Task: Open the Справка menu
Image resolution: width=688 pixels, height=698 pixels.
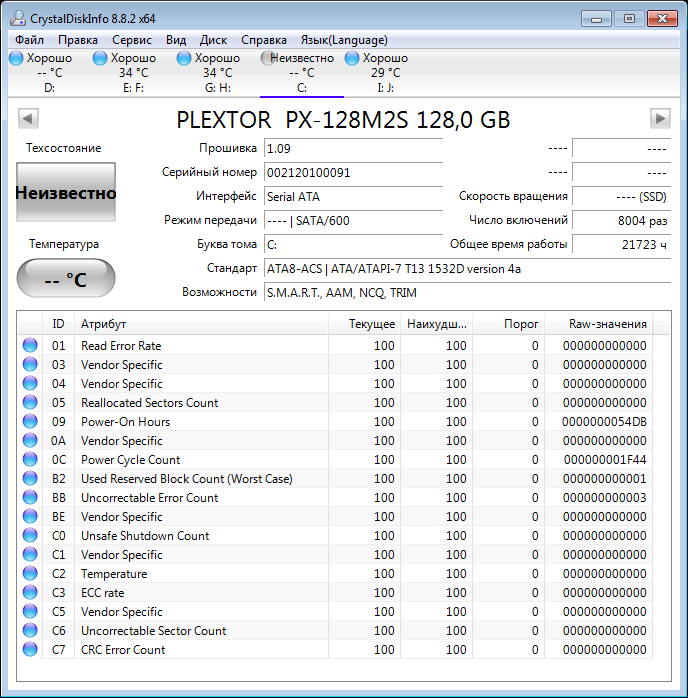Action: (x=264, y=40)
